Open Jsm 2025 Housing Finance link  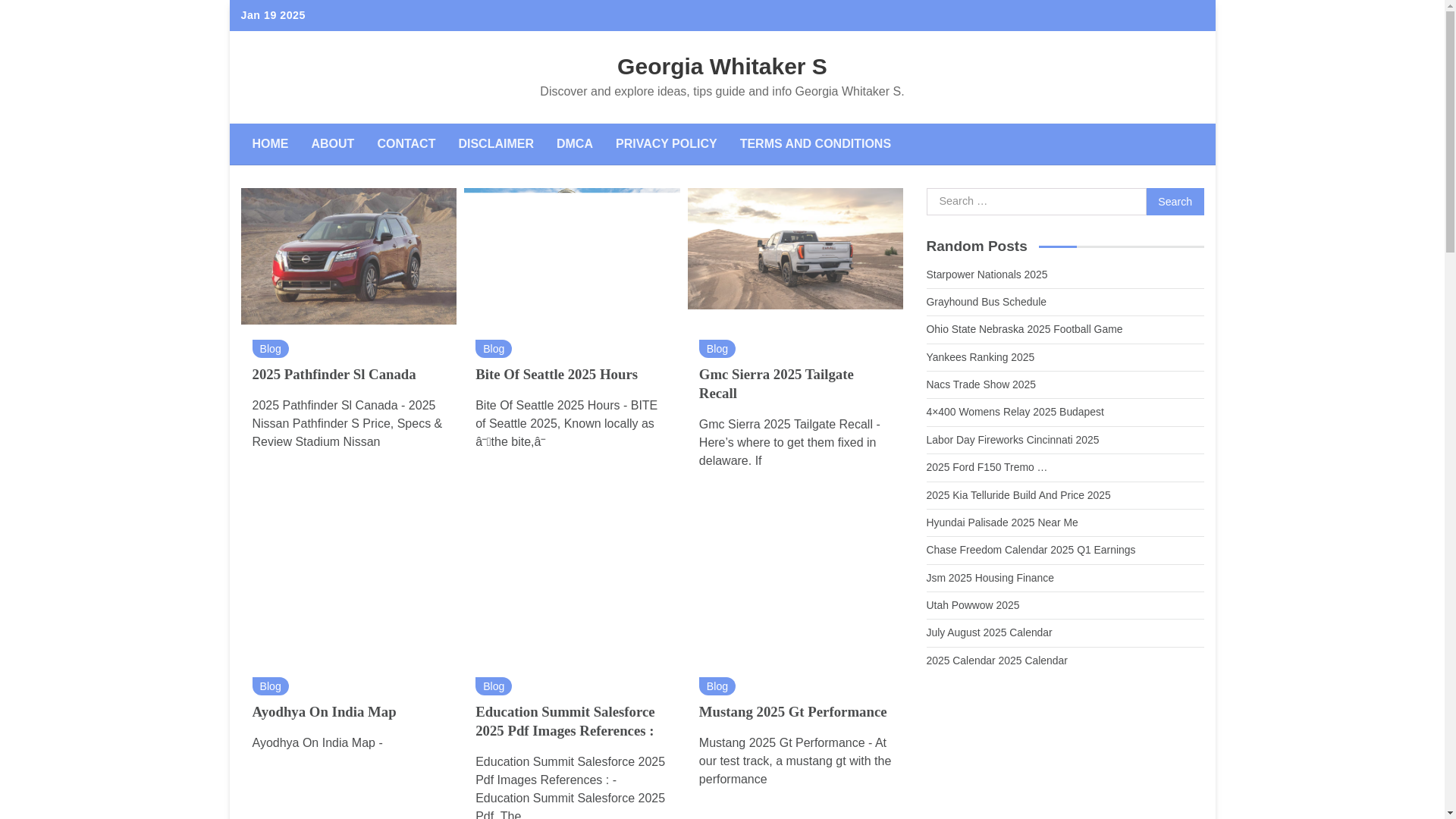coord(990,578)
